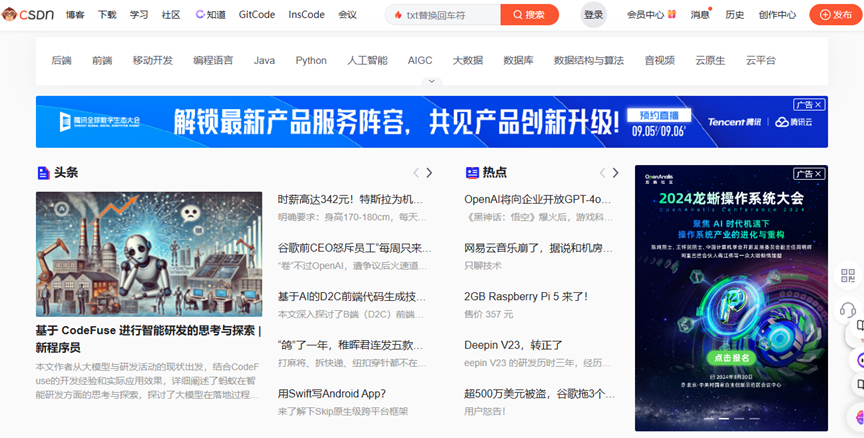Viewport: 864px width, 438px height.
Task: Select the 人工智能 category tab
Action: tap(368, 61)
